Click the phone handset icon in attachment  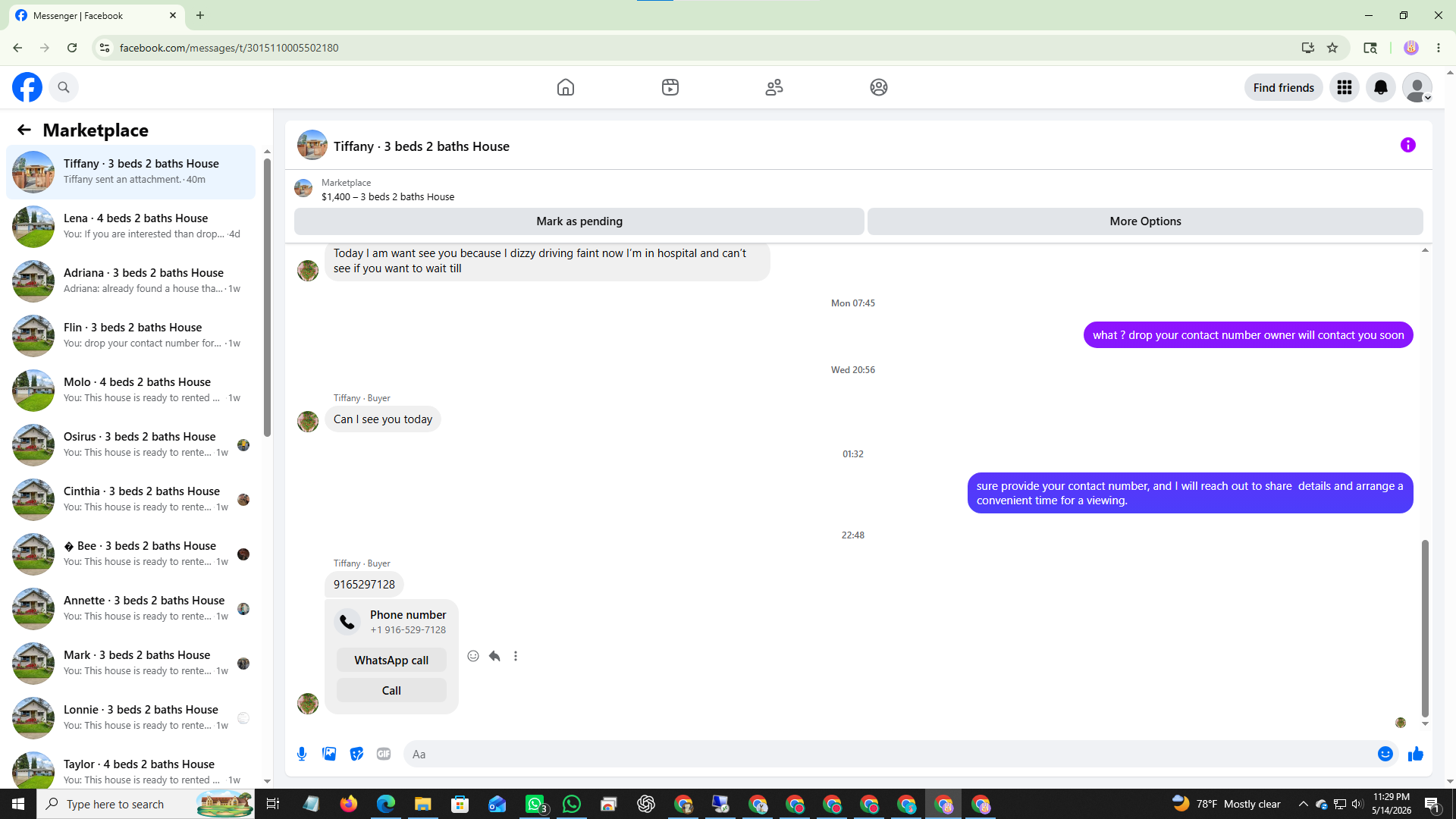347,622
